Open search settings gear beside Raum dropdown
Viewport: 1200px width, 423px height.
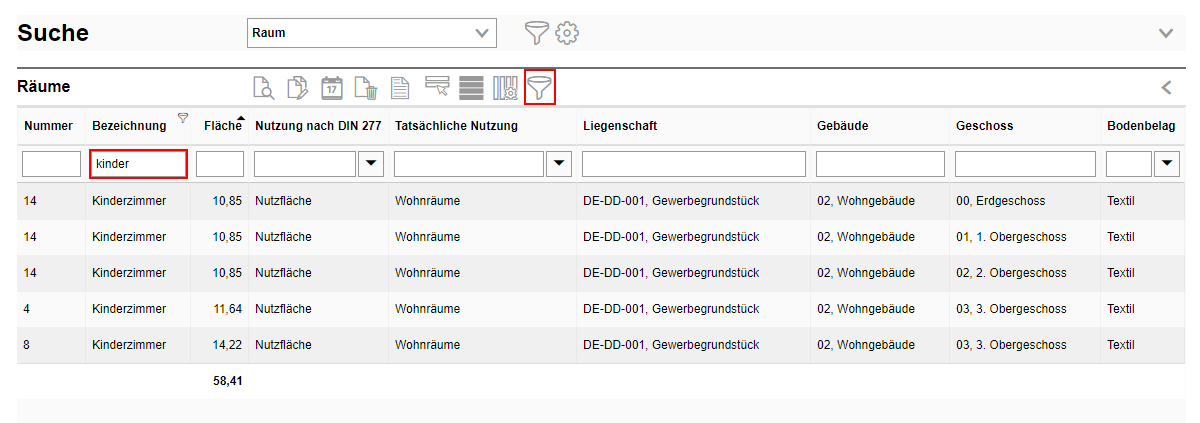pos(567,33)
